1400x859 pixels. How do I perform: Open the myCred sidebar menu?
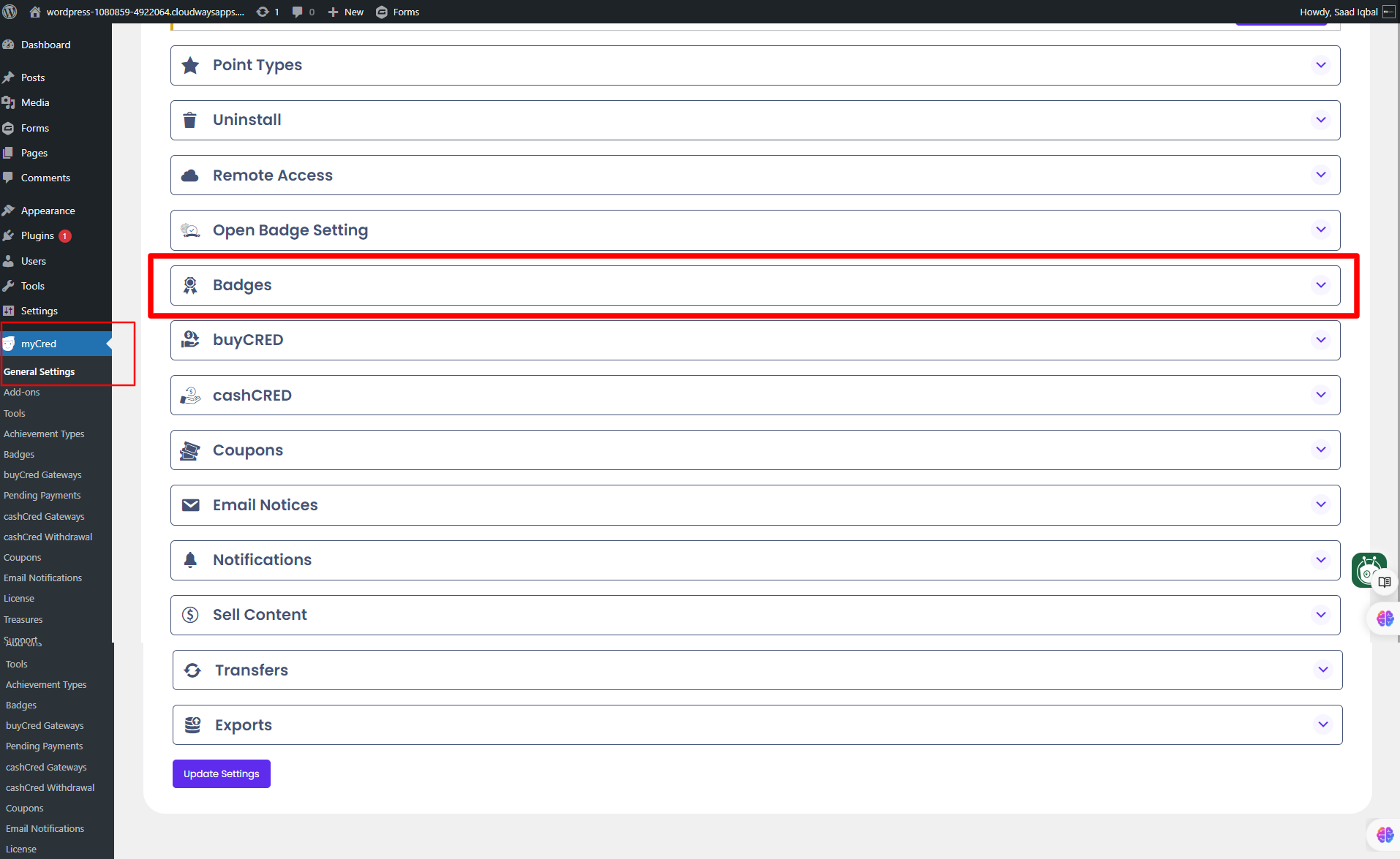(x=56, y=344)
